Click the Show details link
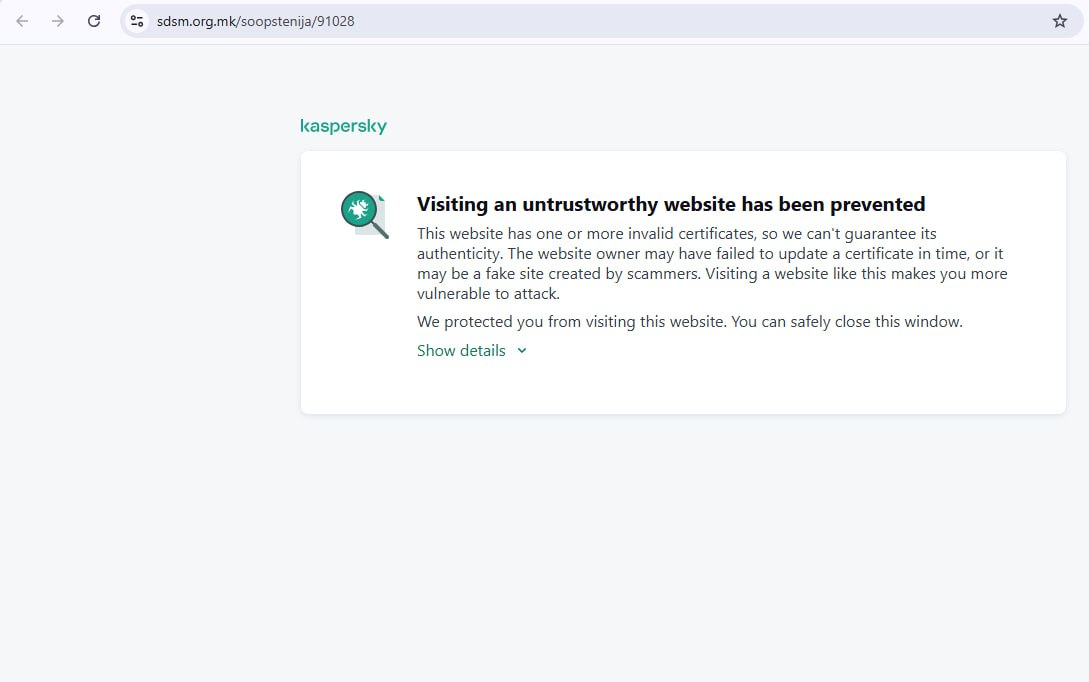Screen dimensions: 1089x682 [461, 351]
